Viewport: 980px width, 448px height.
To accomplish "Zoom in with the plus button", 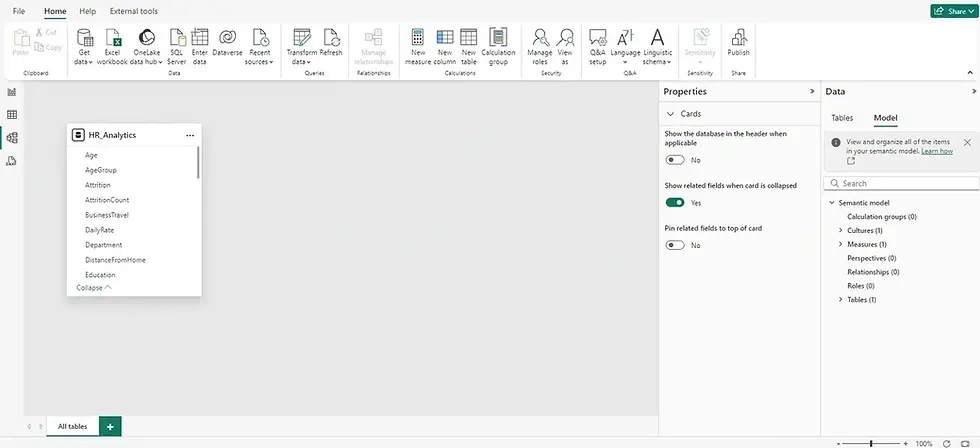I will pos(906,443).
